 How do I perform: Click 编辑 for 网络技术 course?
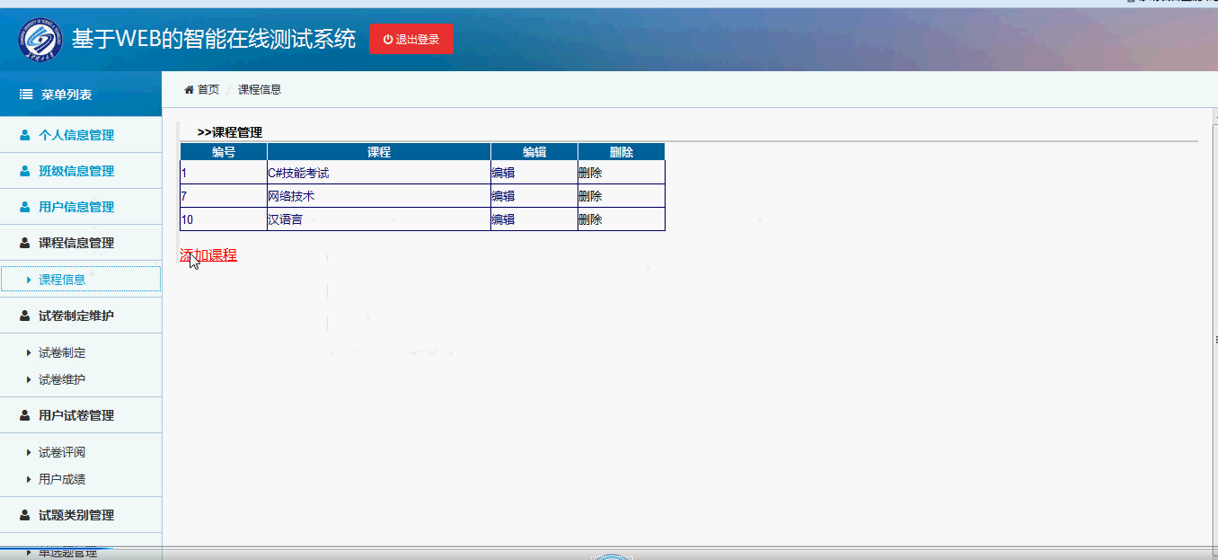pos(503,196)
